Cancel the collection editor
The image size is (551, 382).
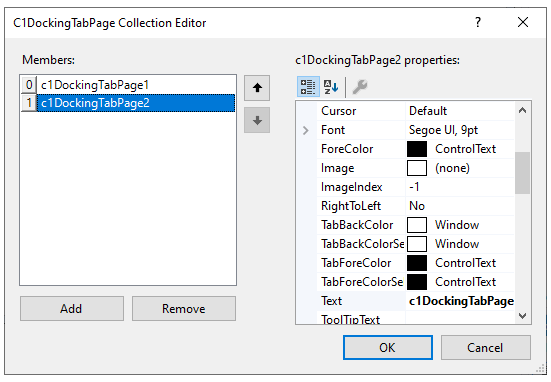coord(486,348)
